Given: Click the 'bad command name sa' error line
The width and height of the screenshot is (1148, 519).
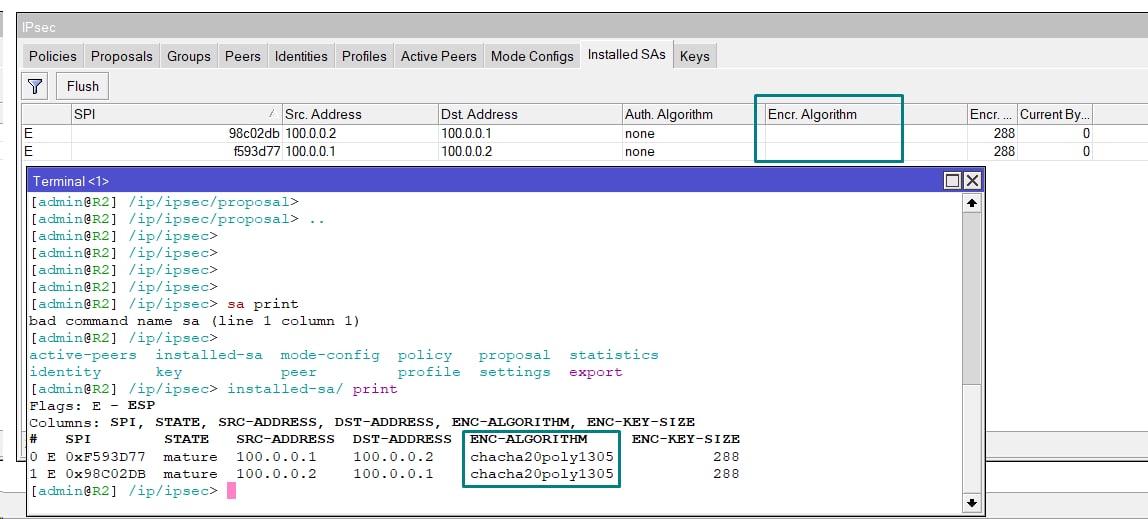Looking at the screenshot, I should coord(195,321).
